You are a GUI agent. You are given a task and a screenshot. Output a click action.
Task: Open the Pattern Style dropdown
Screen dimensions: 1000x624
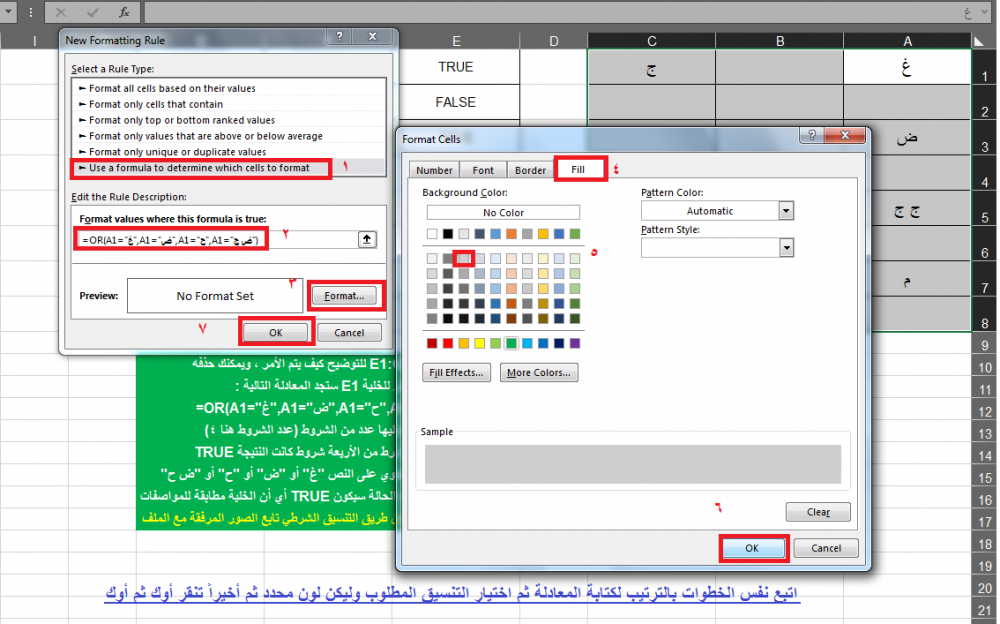[786, 248]
